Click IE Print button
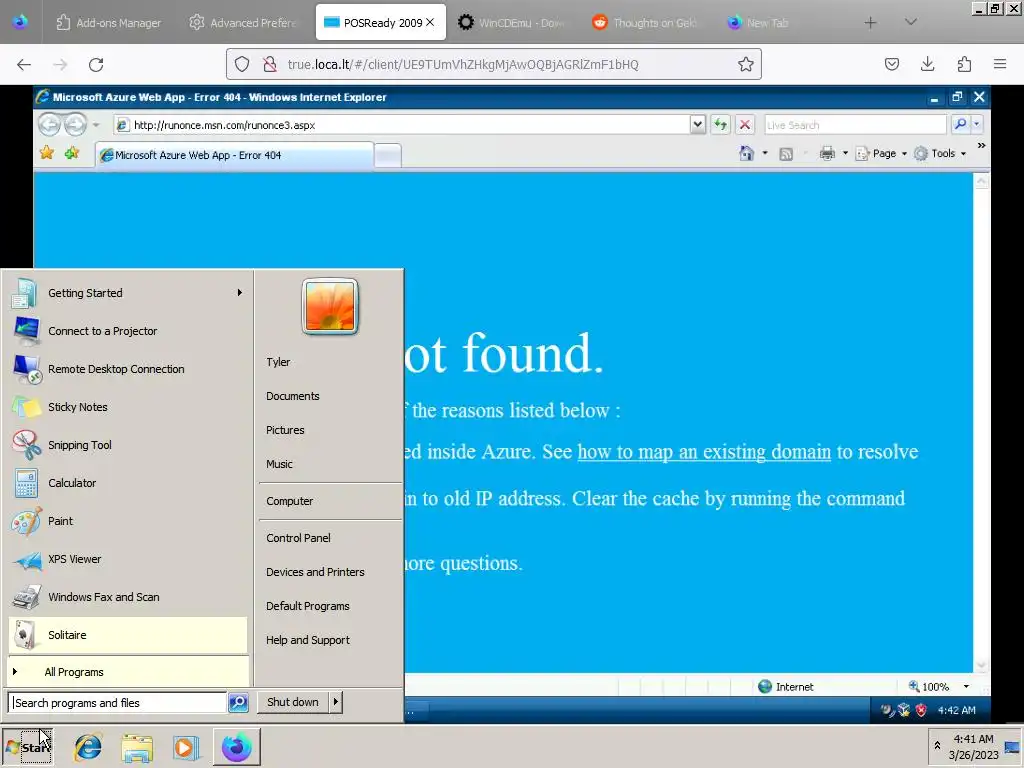The image size is (1024, 768). coord(827,153)
